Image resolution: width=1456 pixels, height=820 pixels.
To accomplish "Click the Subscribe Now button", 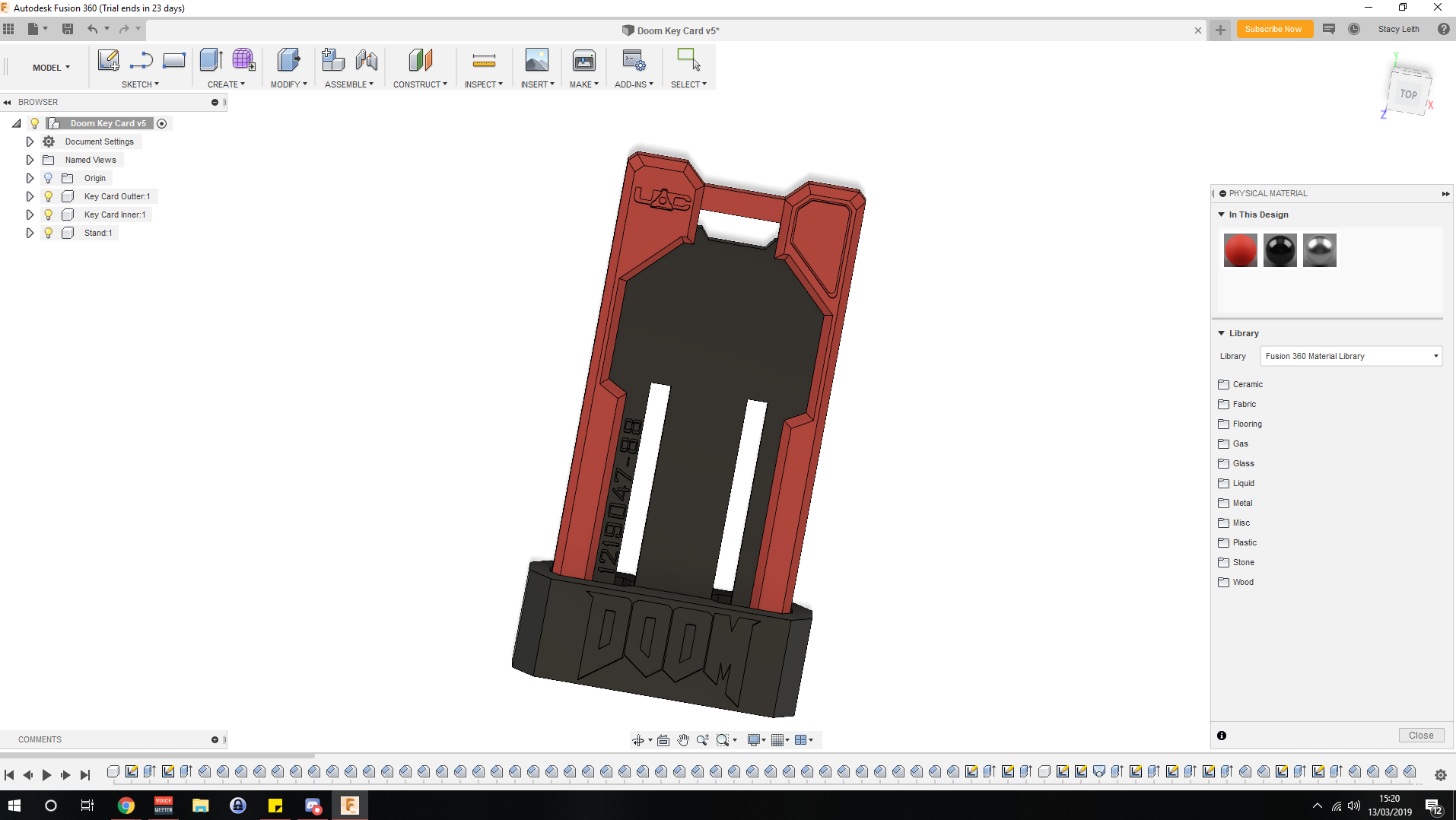I will coord(1274,29).
